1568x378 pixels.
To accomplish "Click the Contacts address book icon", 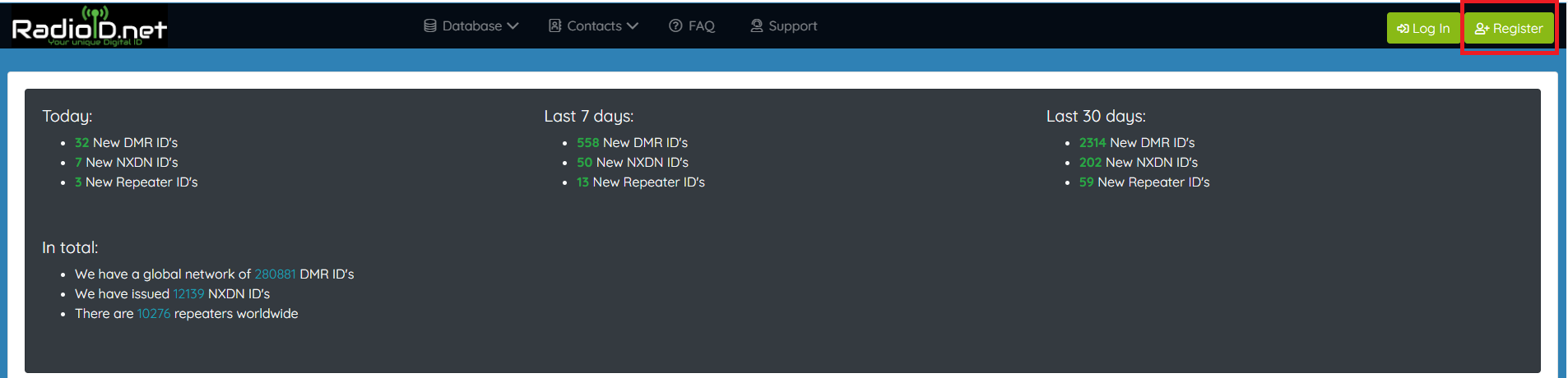I will (554, 25).
